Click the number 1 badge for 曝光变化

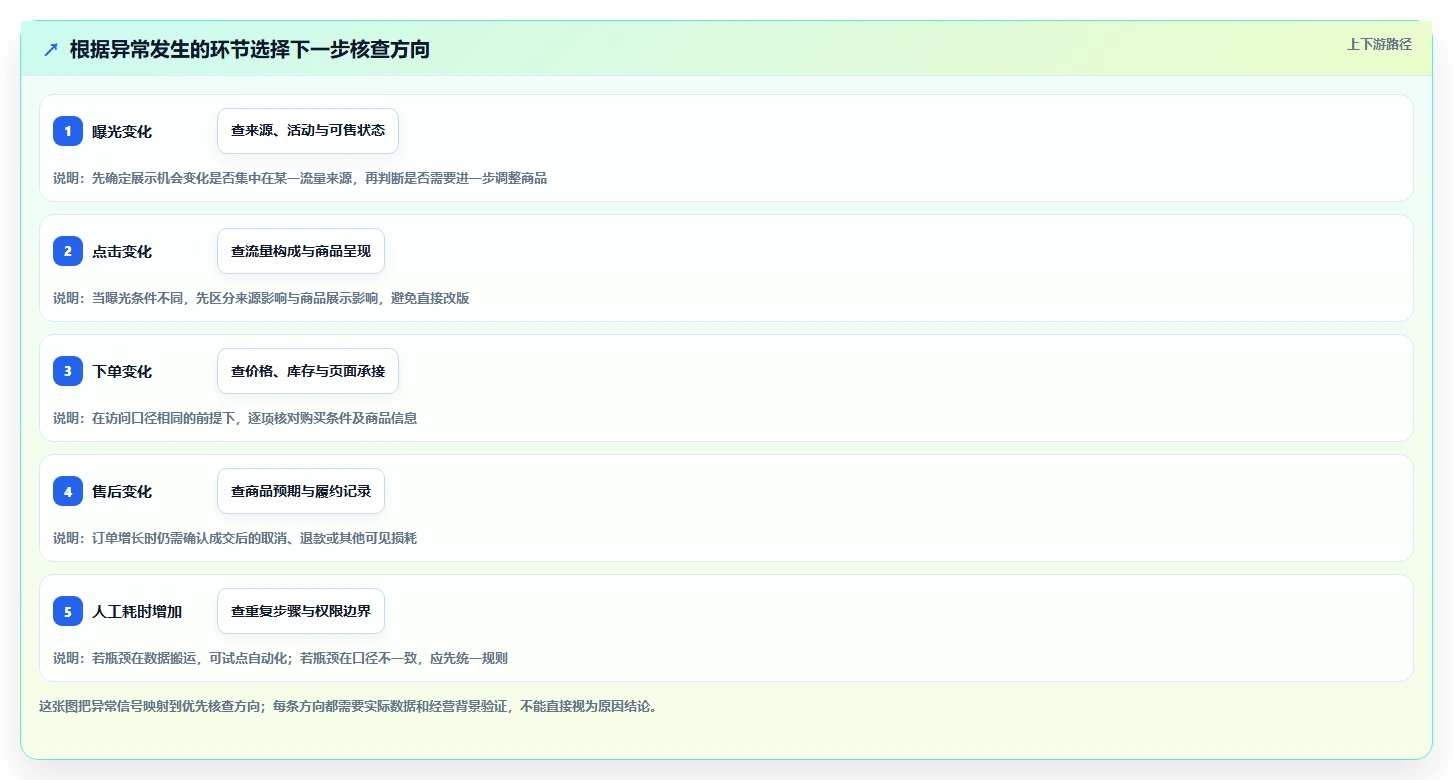pyautogui.click(x=68, y=131)
